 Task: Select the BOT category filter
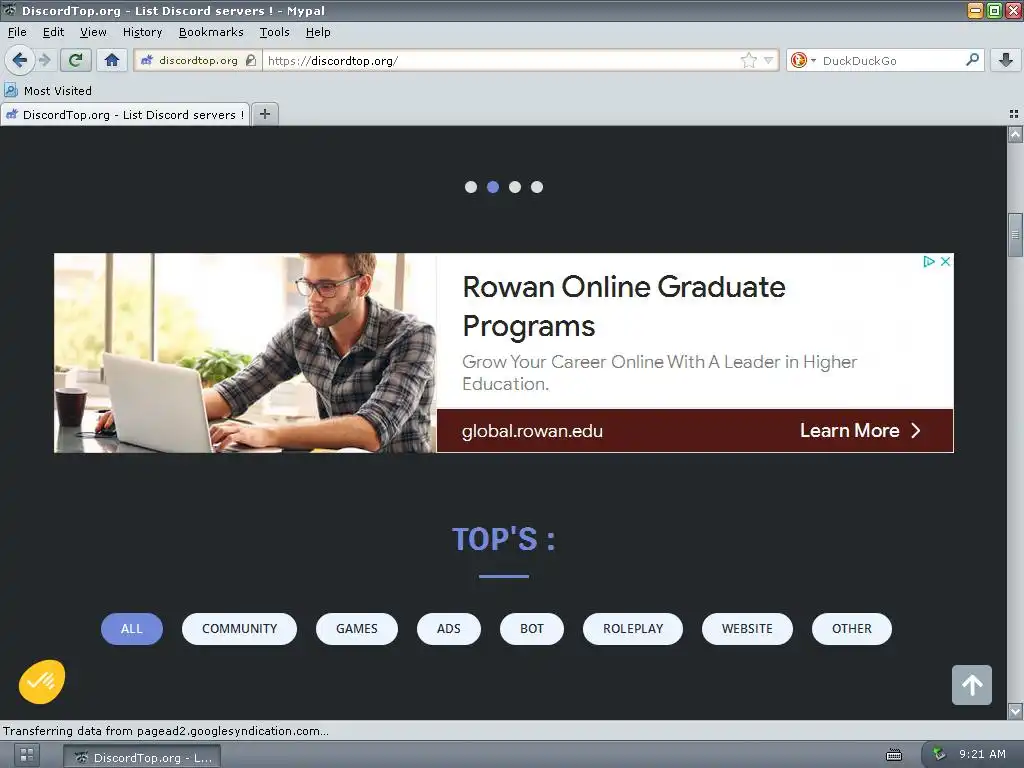tap(532, 629)
